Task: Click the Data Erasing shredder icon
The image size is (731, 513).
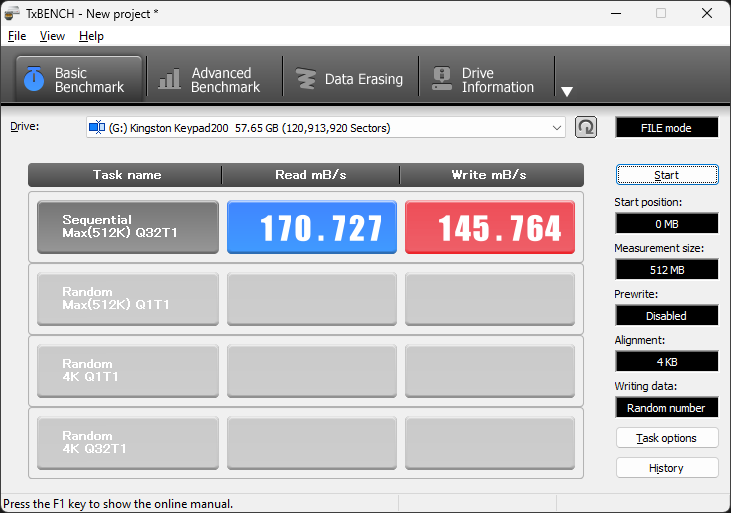Action: [x=305, y=80]
